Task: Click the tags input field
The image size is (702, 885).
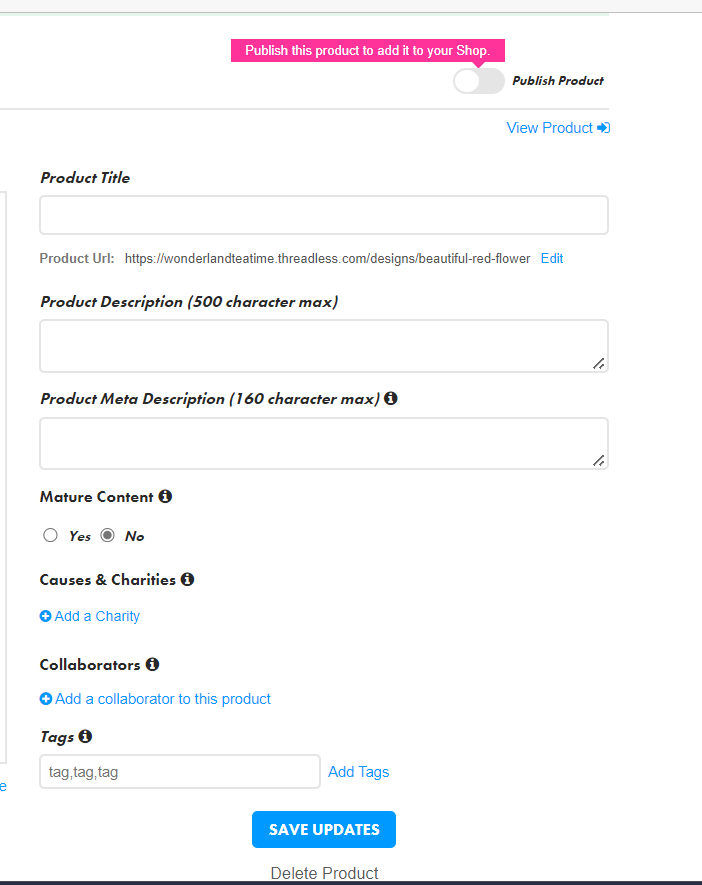Action: click(x=180, y=771)
